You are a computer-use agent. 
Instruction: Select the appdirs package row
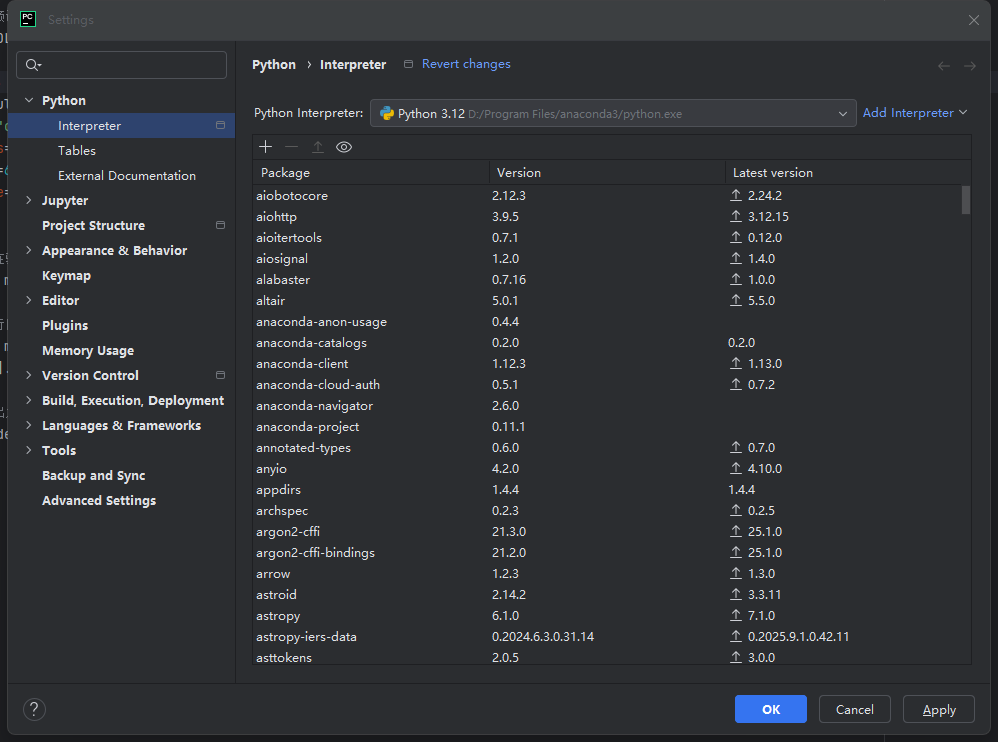coord(608,489)
